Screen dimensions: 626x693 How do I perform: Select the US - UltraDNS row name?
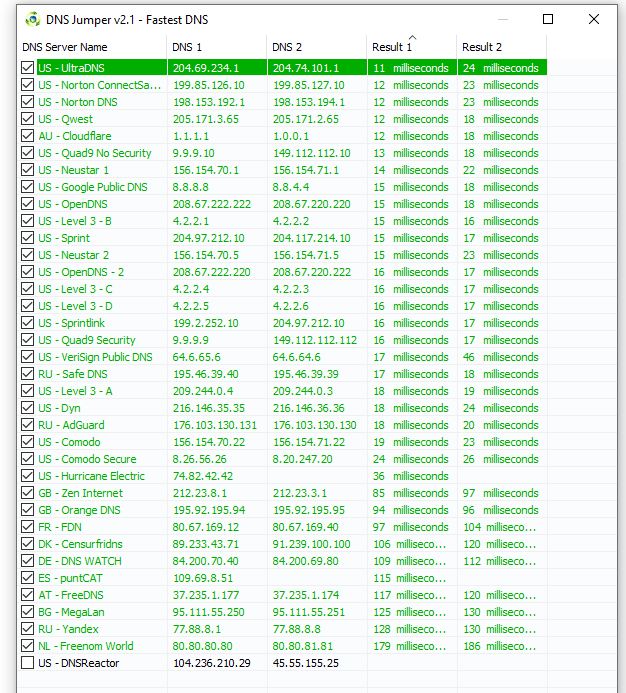pos(71,68)
